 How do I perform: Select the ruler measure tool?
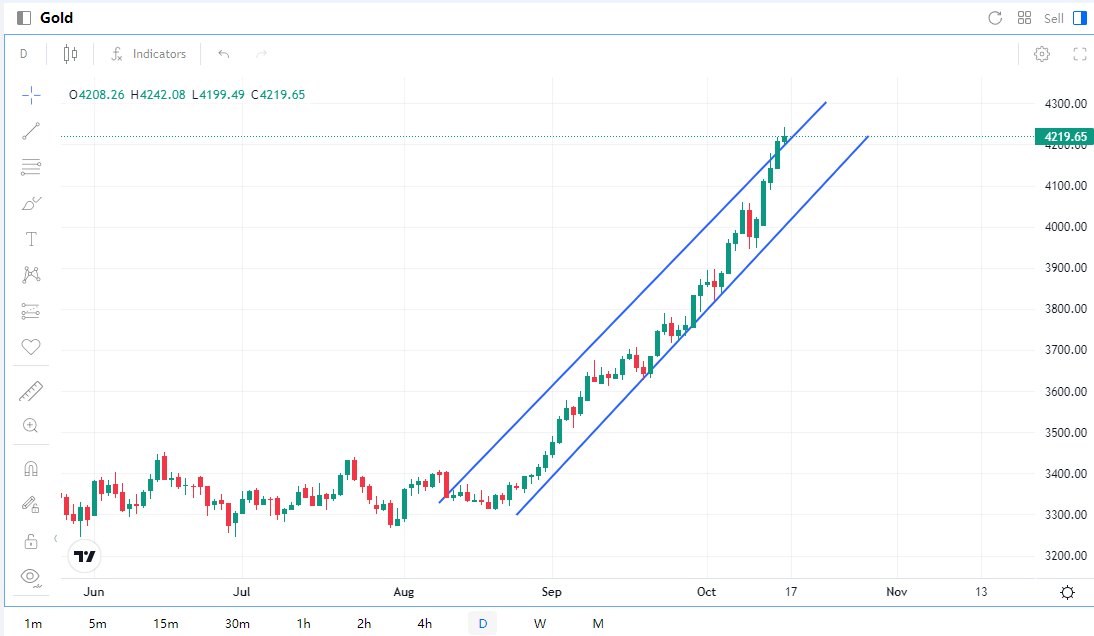point(31,391)
